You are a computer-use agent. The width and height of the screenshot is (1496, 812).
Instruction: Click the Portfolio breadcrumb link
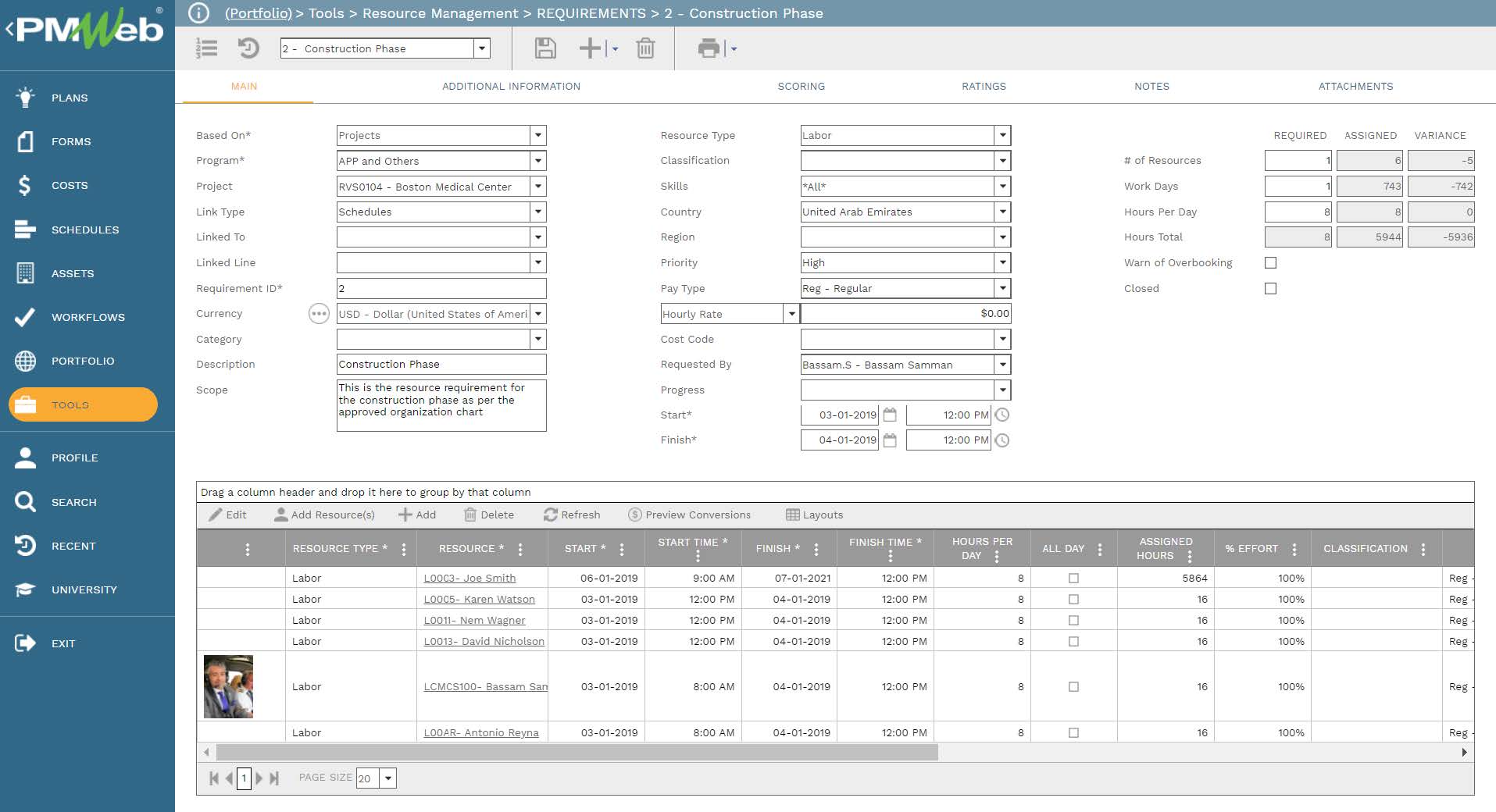(x=259, y=13)
